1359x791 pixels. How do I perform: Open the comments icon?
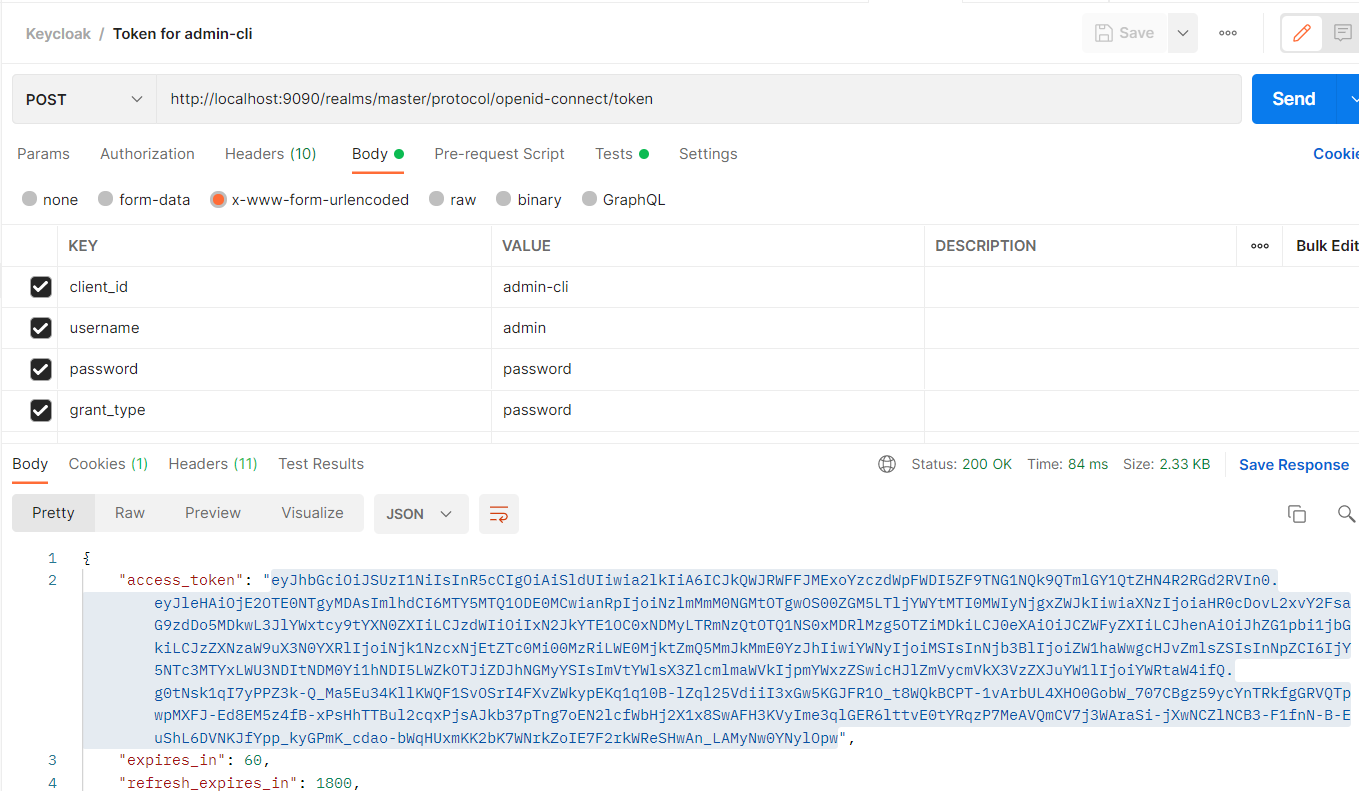point(1343,33)
